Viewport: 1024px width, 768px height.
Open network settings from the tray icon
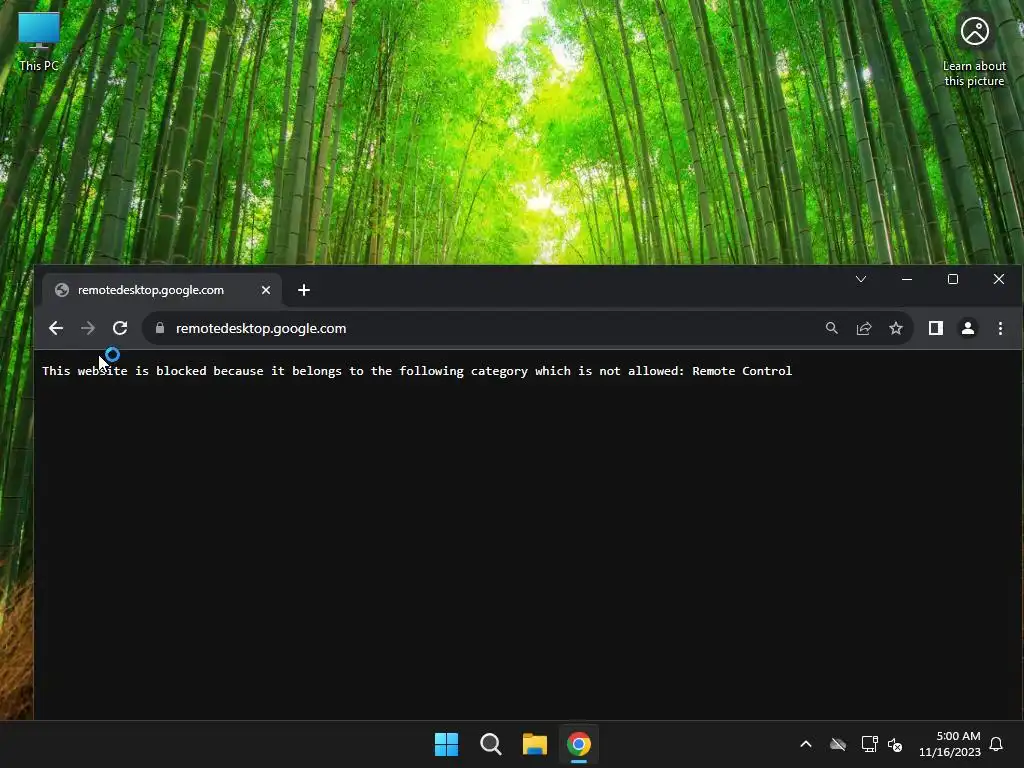click(869, 744)
